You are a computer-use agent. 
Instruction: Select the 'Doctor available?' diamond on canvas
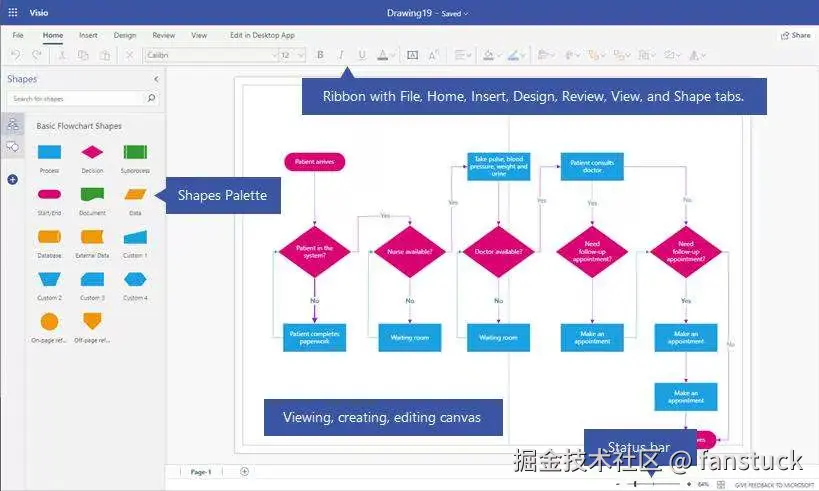point(498,251)
